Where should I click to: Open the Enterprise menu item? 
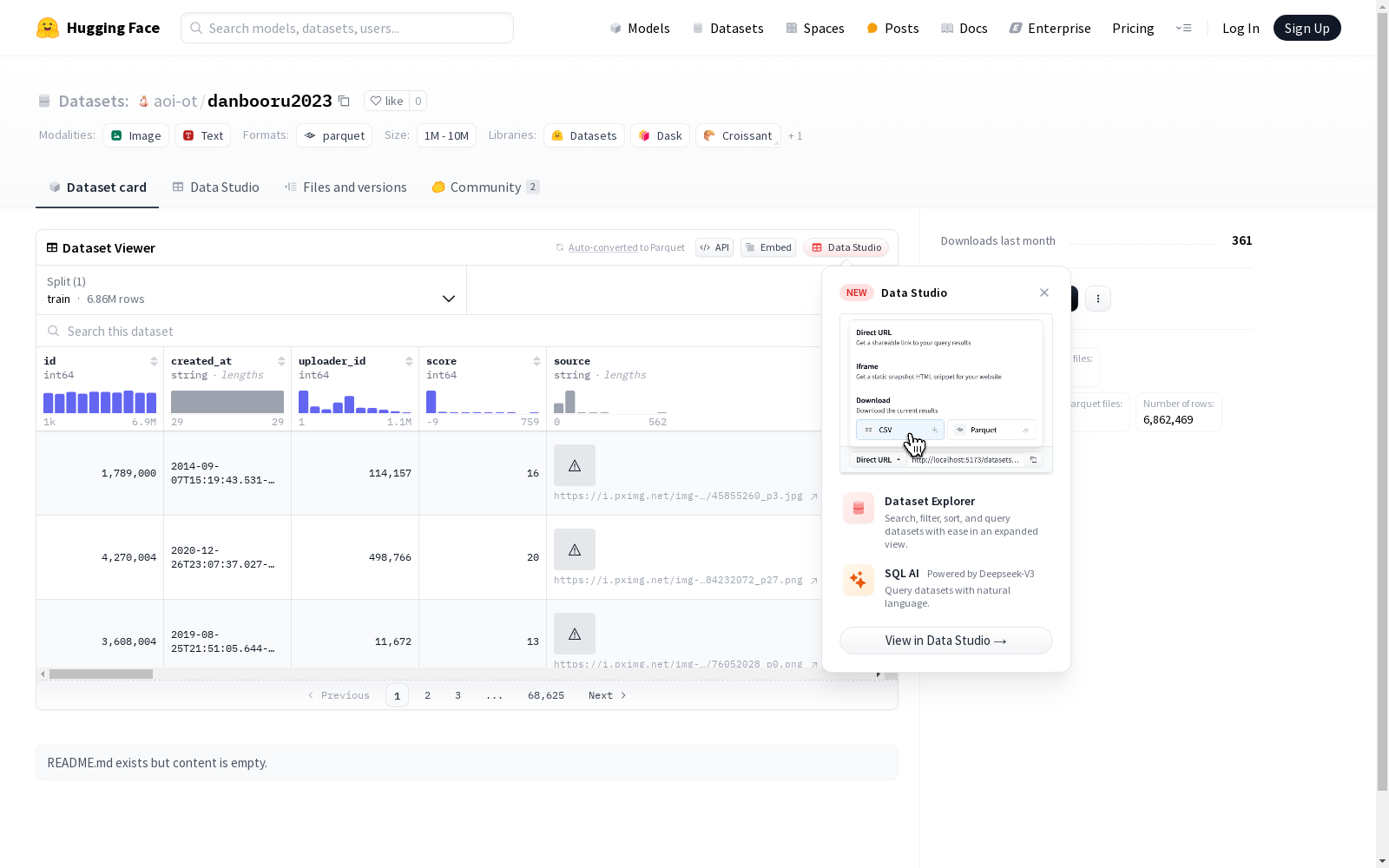click(1050, 28)
